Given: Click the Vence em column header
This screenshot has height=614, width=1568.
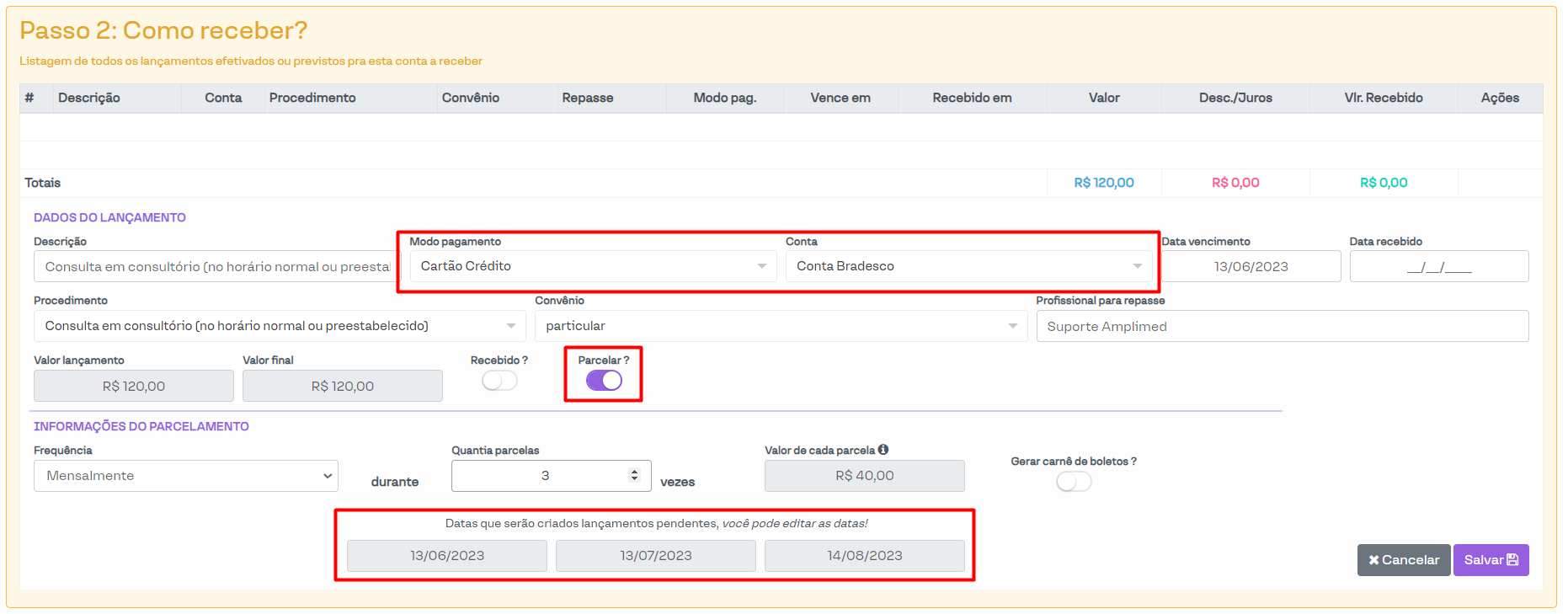Looking at the screenshot, I should (x=840, y=98).
